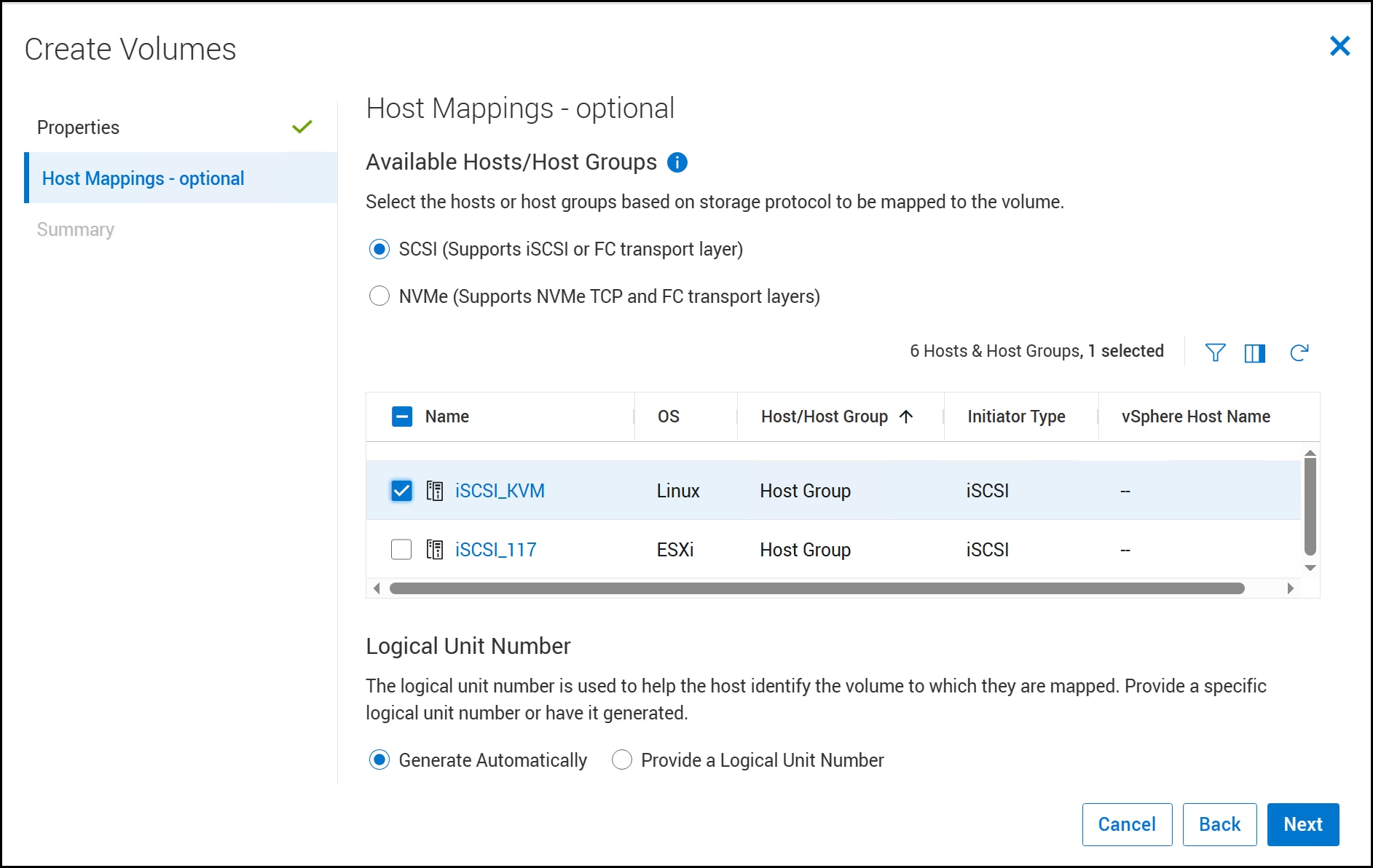This screenshot has width=1373, height=868.
Task: Select the SCSI protocol radio button
Action: (x=379, y=249)
